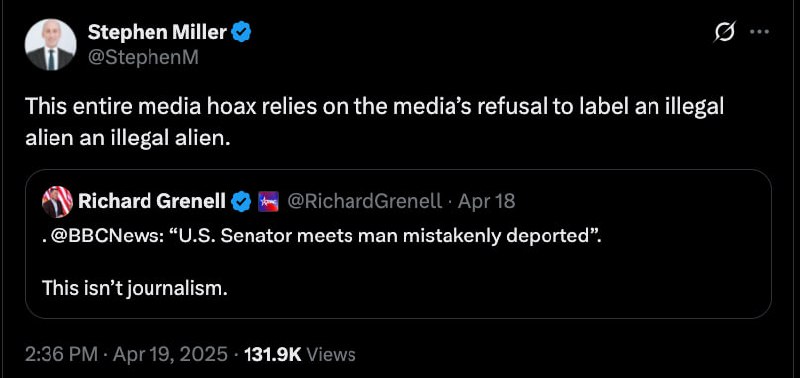Image resolution: width=800 pixels, height=378 pixels.
Task: Click Stephen Miller's blue verified badge
Action: click(241, 33)
